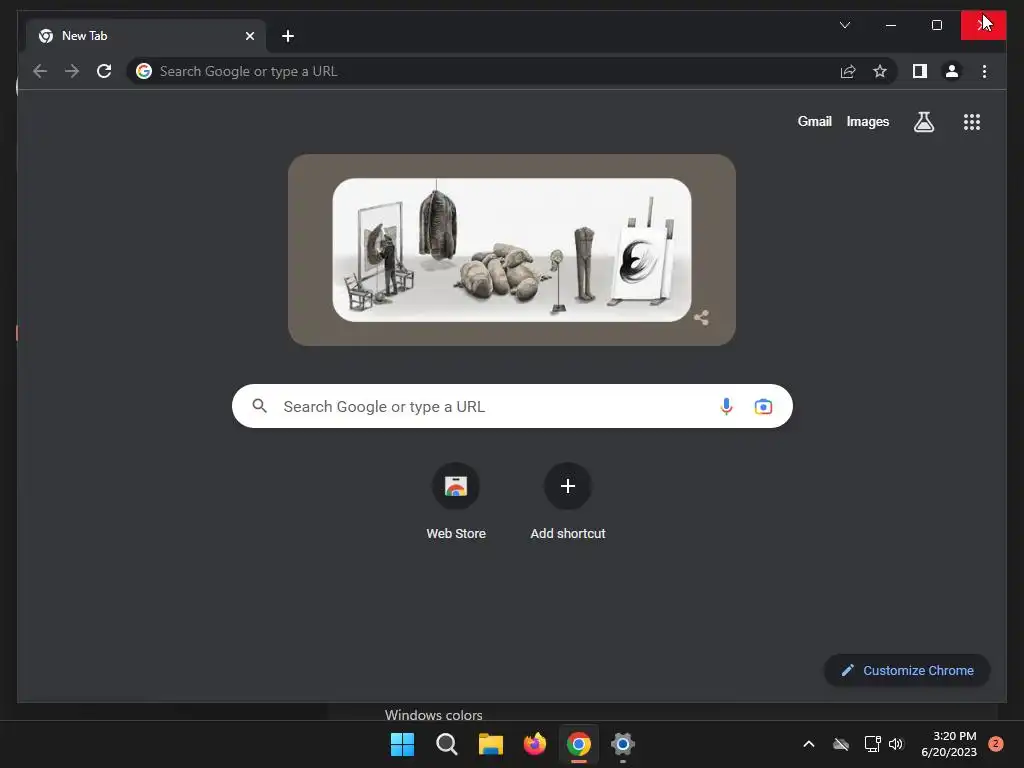
Task: Add a shortcut with plus tile
Action: click(568, 502)
